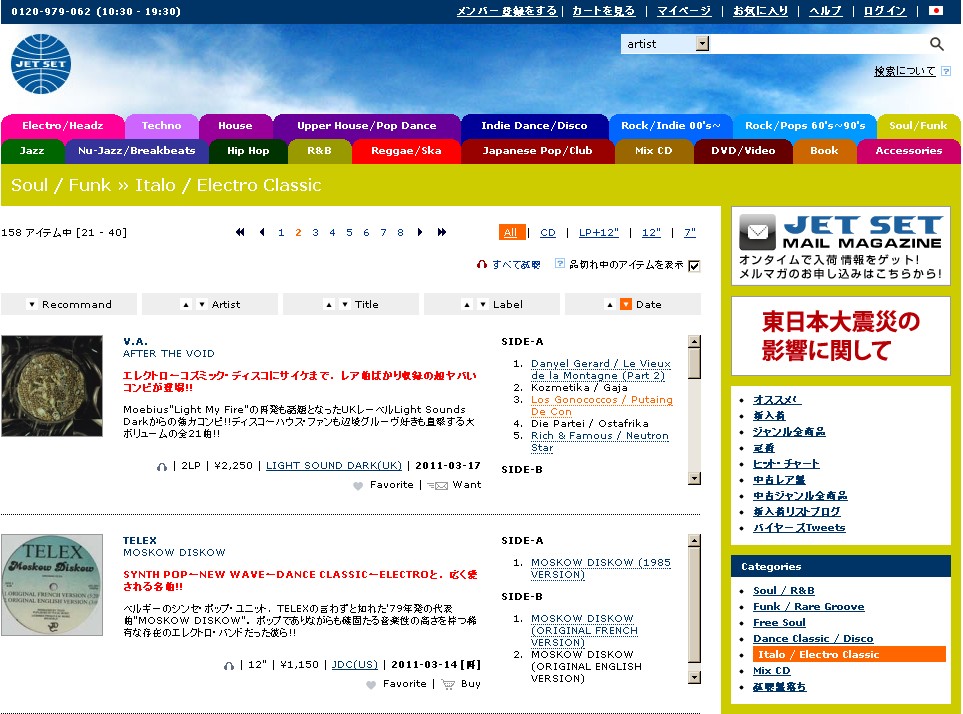Sort Date descending orange arrow
963x714 pixels.
626,305
